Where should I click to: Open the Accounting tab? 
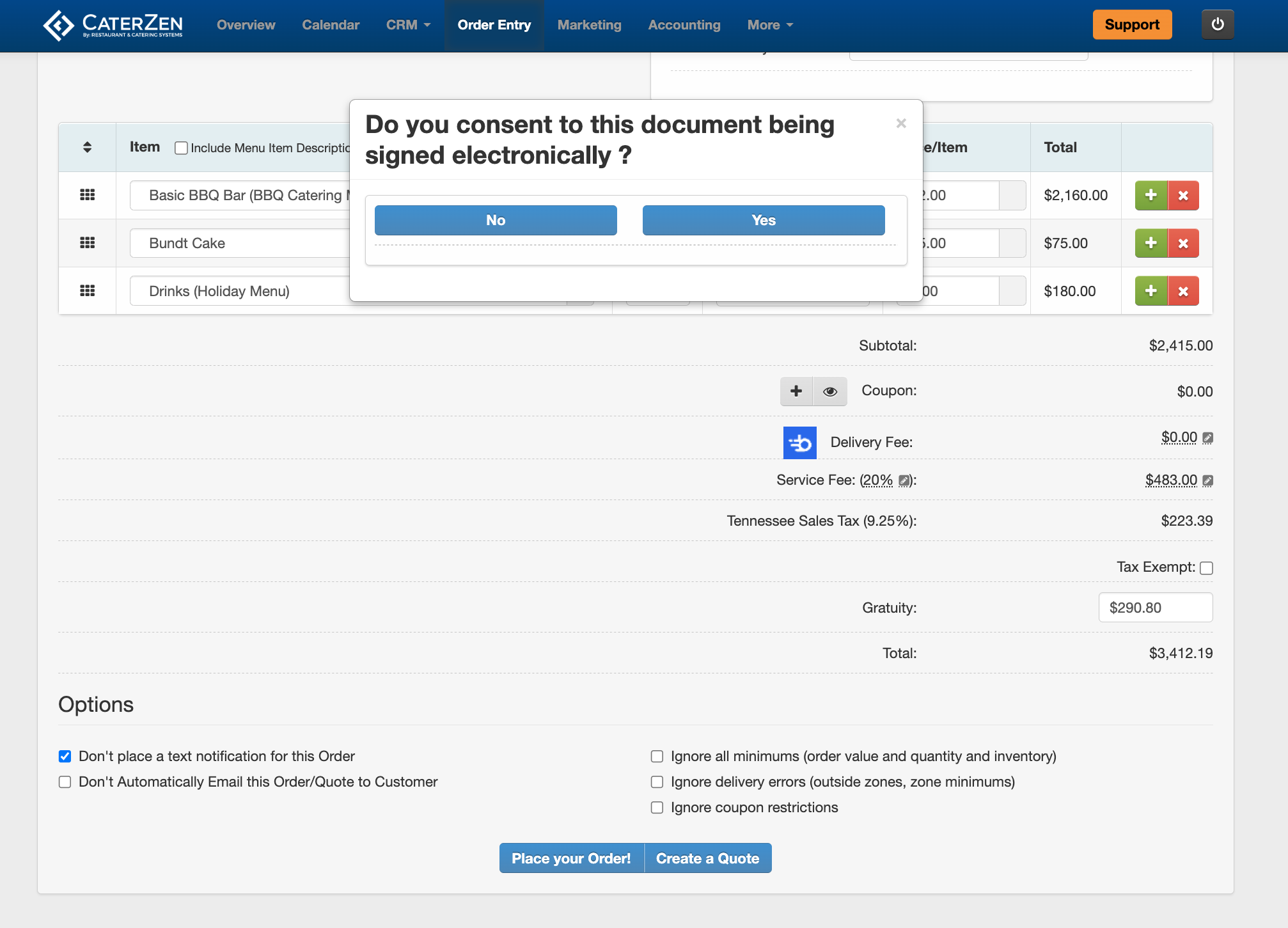coord(684,25)
